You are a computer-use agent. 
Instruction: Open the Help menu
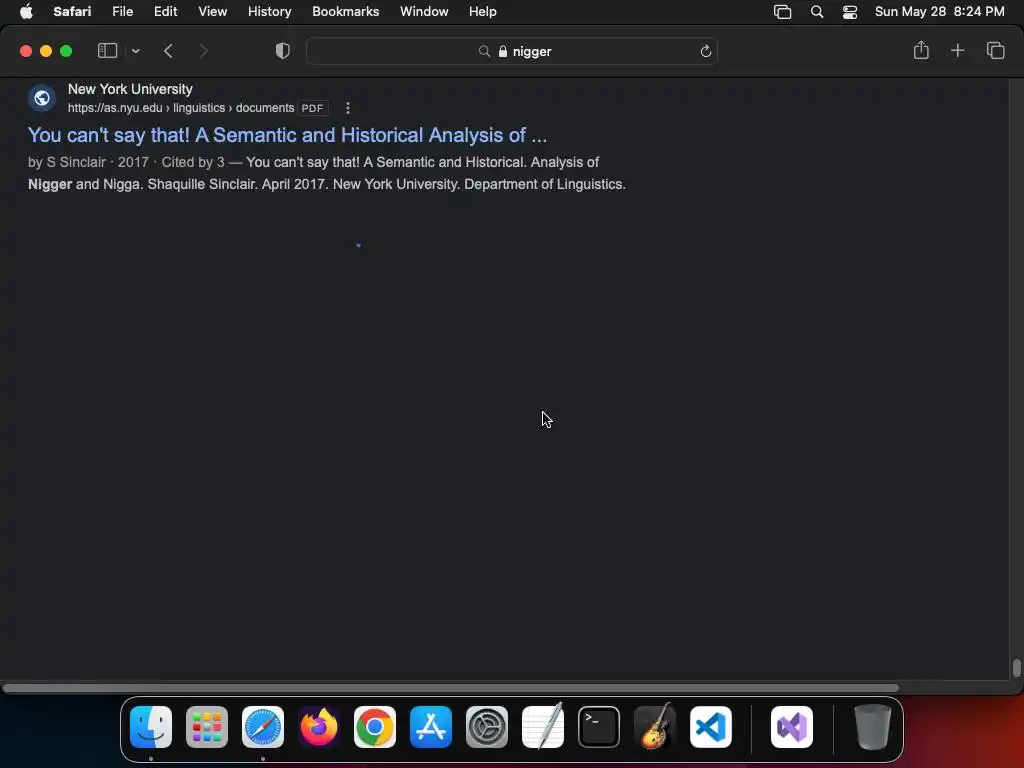(483, 12)
